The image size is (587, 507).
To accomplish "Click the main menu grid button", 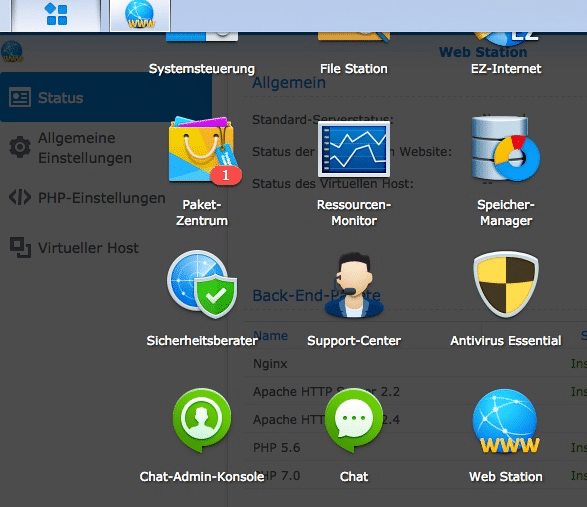I will click(x=56, y=15).
